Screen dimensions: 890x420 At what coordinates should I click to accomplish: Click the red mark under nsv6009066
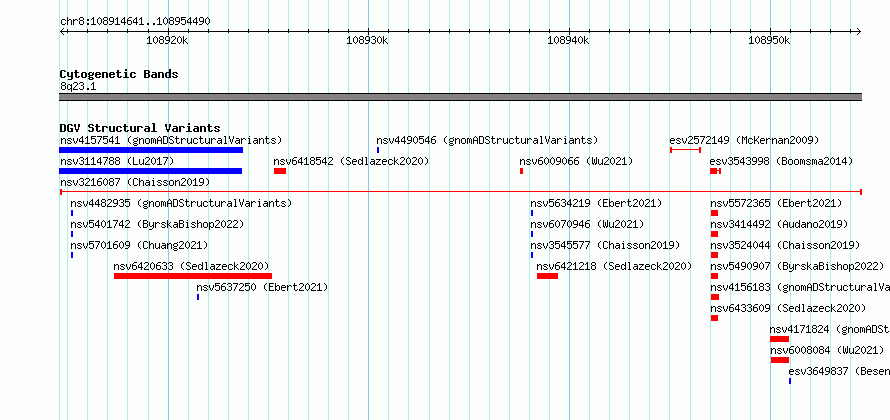[522, 171]
